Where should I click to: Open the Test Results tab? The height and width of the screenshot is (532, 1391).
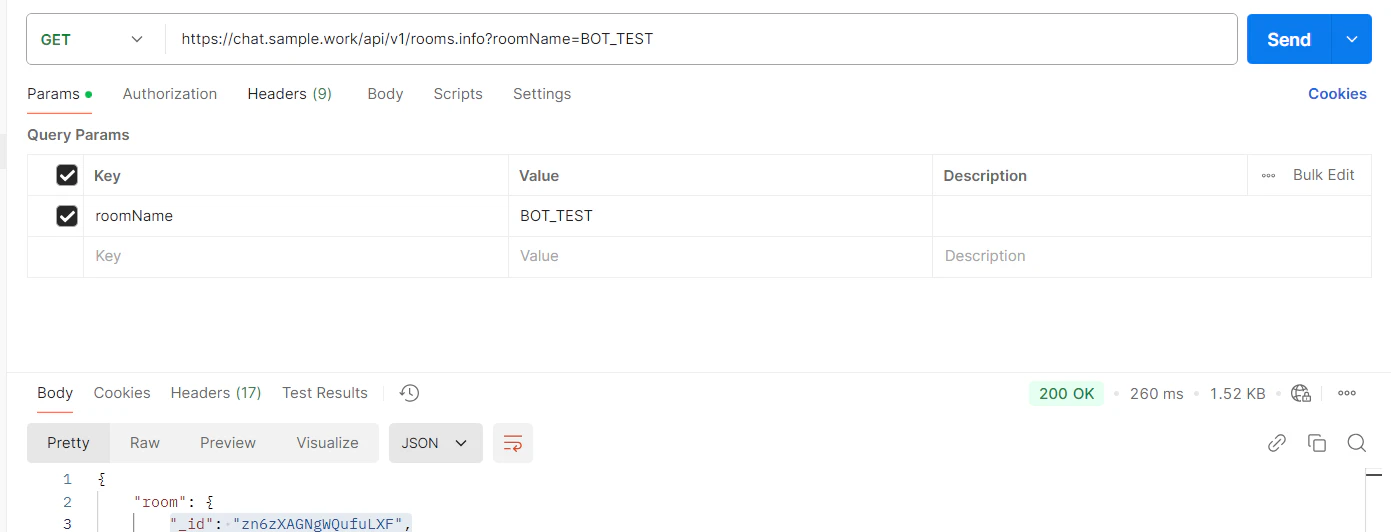[x=325, y=393]
